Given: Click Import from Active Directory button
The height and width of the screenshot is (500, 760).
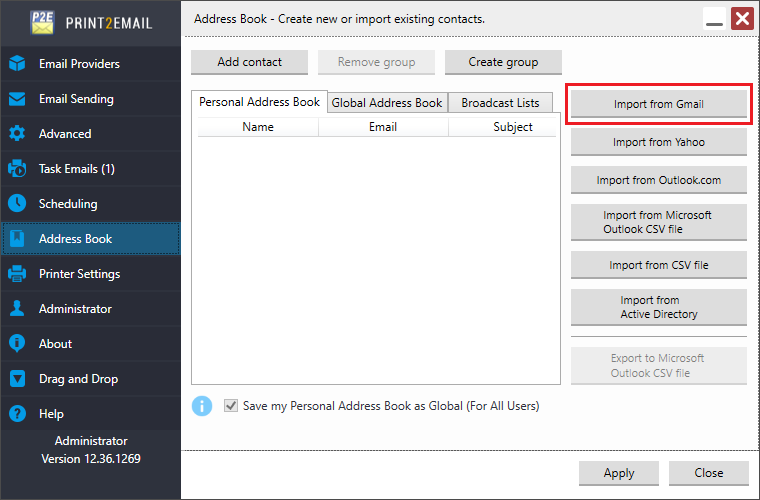Looking at the screenshot, I should (658, 307).
